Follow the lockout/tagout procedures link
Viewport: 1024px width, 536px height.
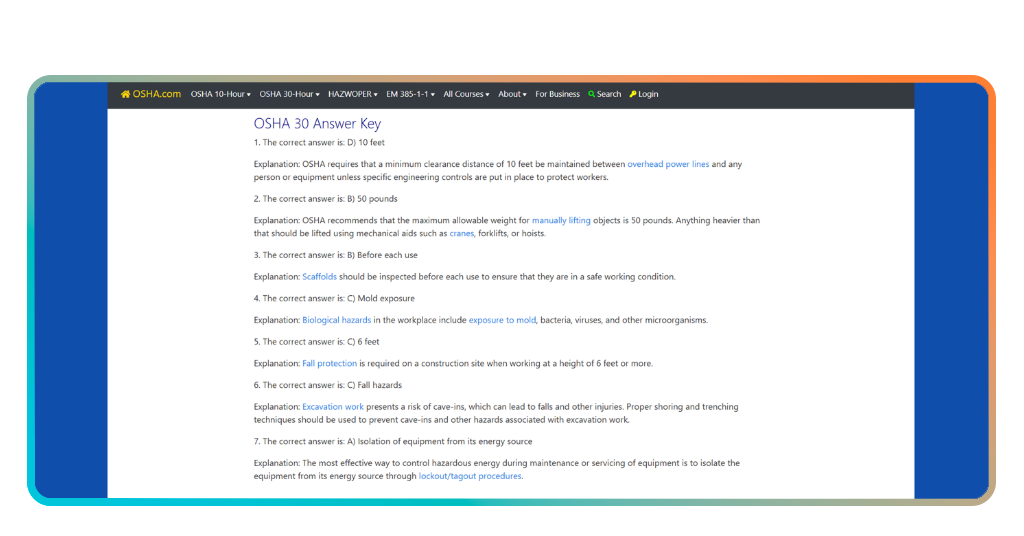(470, 476)
